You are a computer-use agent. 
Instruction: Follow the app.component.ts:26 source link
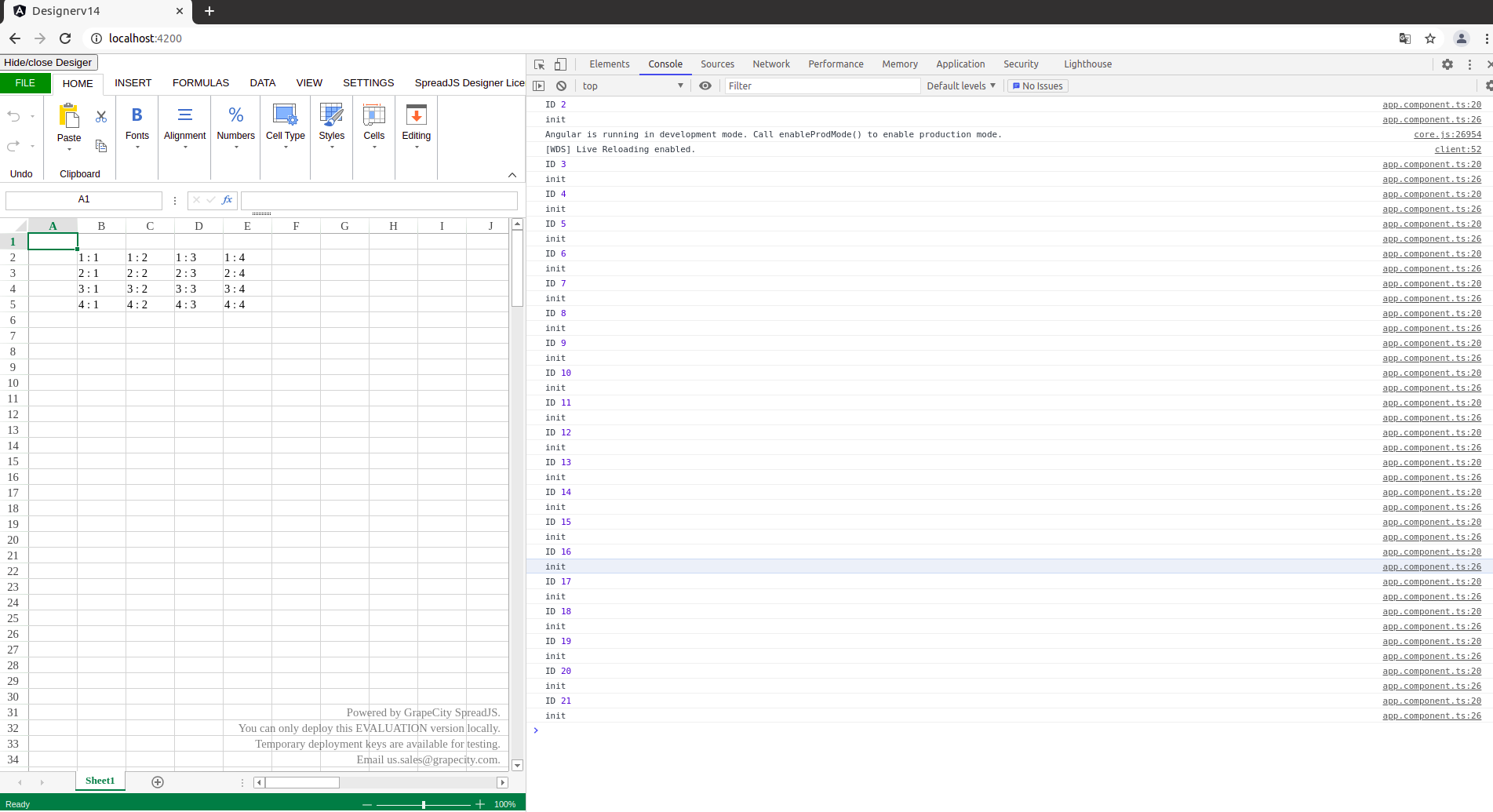(1431, 119)
